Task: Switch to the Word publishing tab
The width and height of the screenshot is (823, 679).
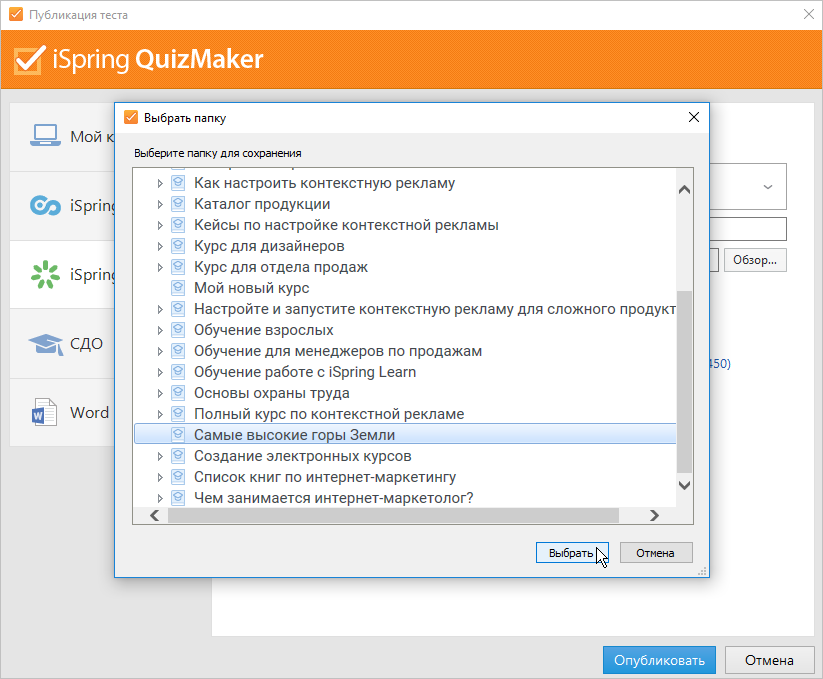Action: click(62, 412)
